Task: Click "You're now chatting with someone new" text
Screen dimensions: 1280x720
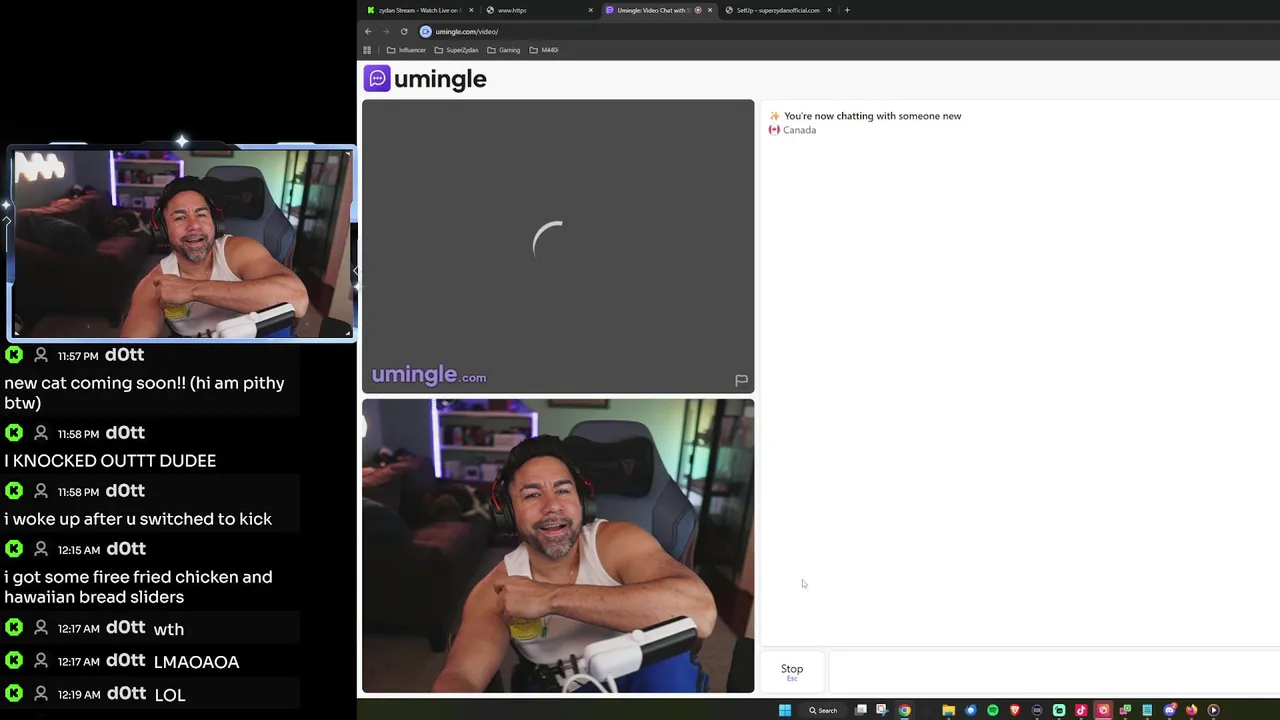Action: [x=872, y=116]
